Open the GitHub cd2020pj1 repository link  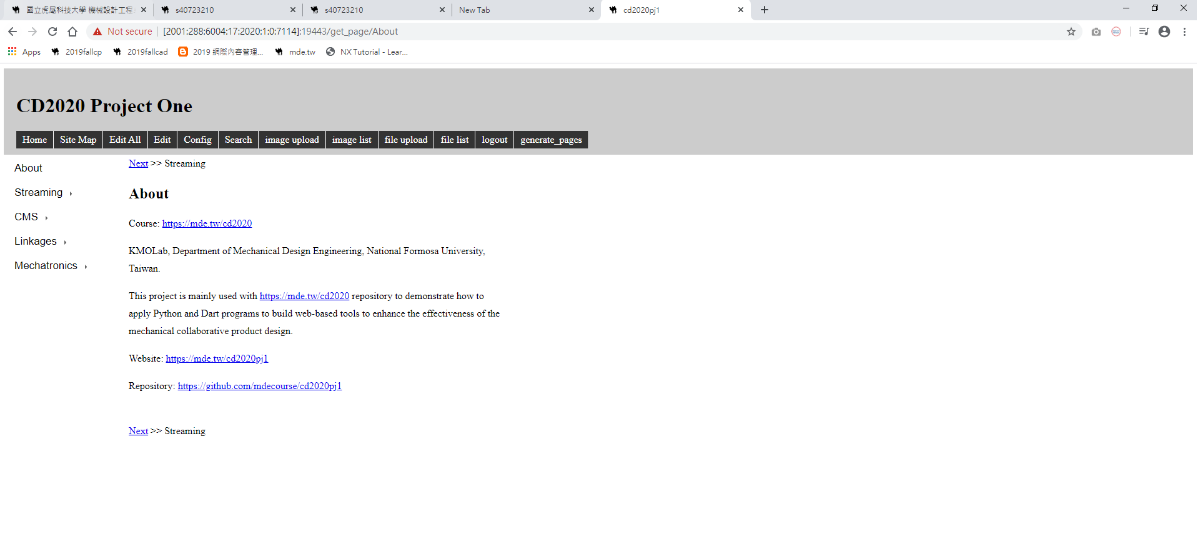(259, 386)
